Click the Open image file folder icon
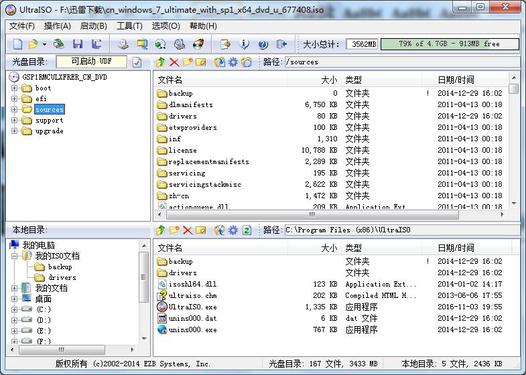526x375 pixels. click(34, 44)
